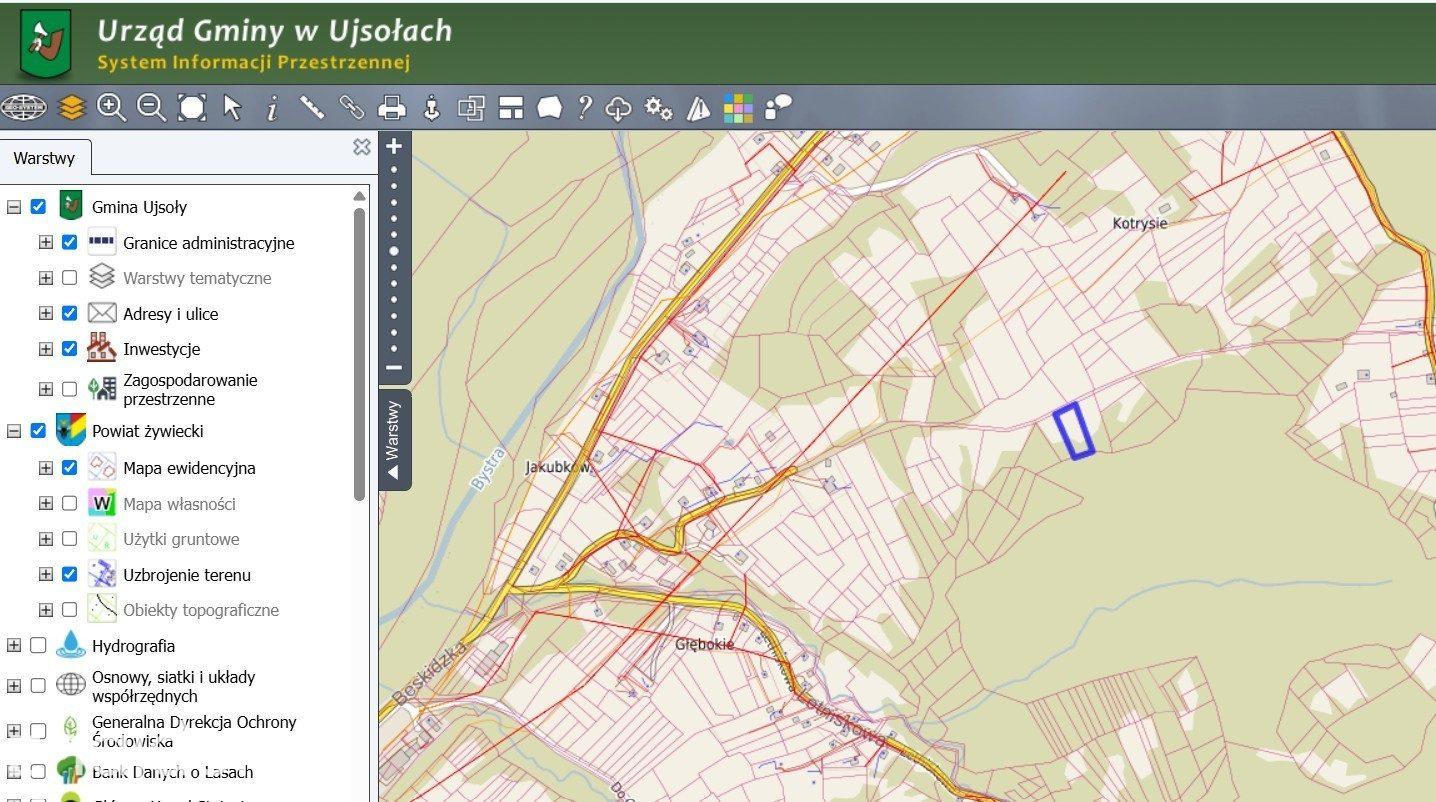Collapse the Gmina Ujsoły group
The width and height of the screenshot is (1436, 802).
coord(14,207)
